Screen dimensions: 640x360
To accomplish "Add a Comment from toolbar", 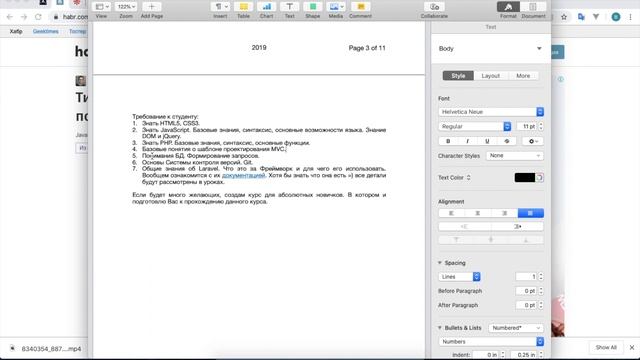I will tap(360, 7).
